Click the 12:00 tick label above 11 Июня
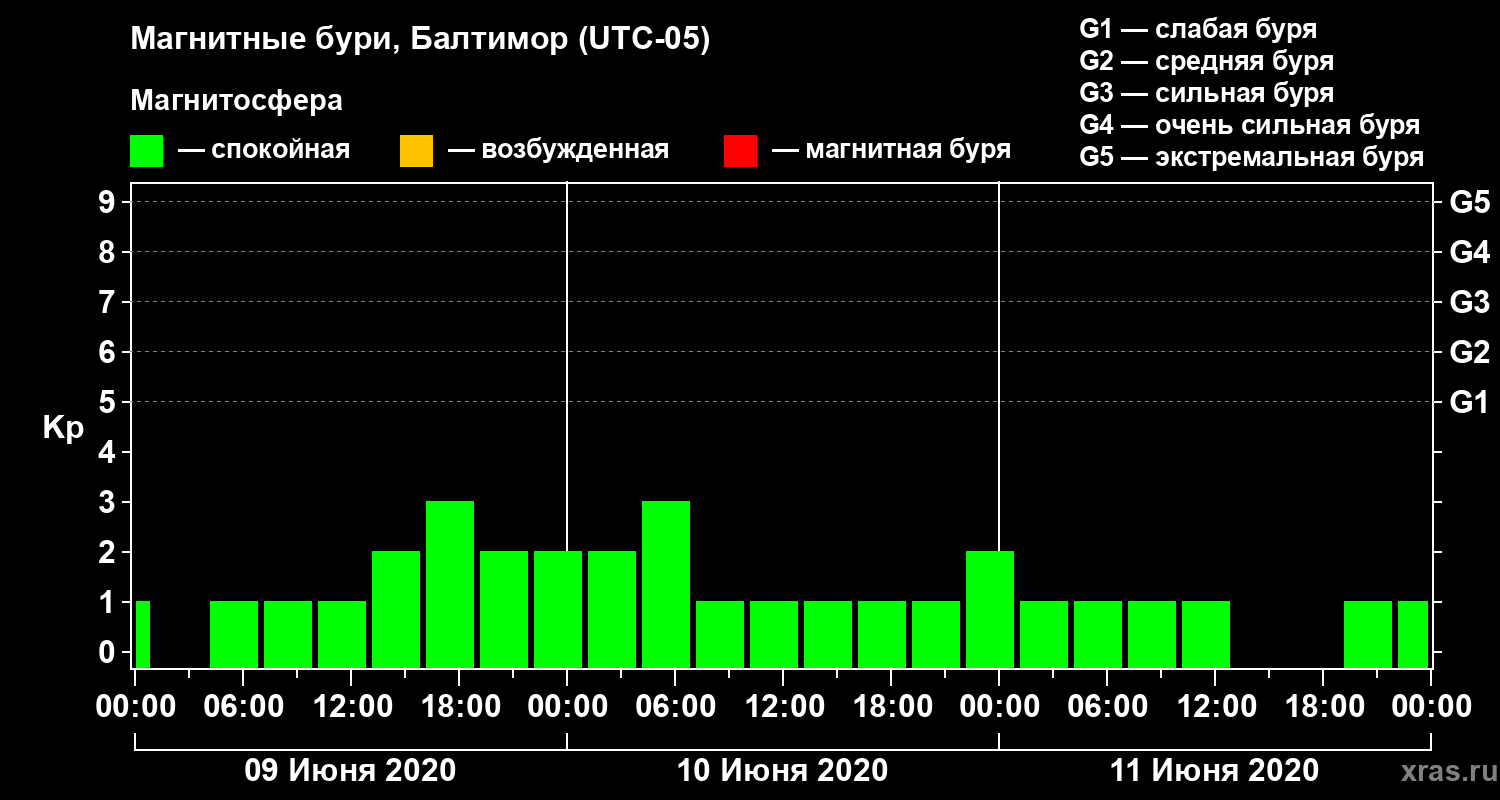The height and width of the screenshot is (800, 1500). click(x=1215, y=706)
